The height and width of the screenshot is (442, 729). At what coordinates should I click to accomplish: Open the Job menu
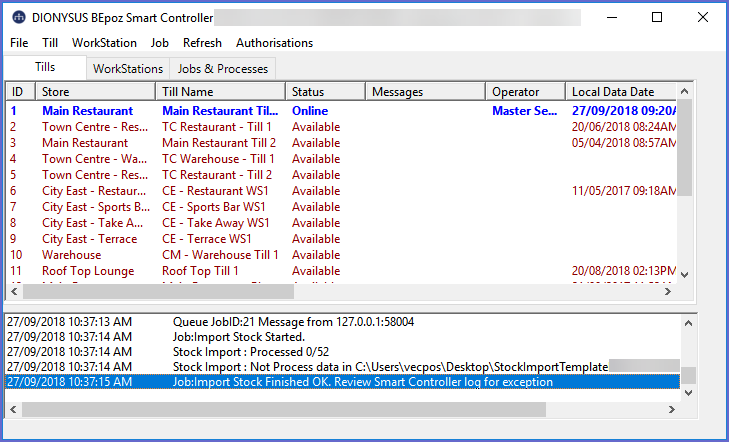pyautogui.click(x=159, y=43)
